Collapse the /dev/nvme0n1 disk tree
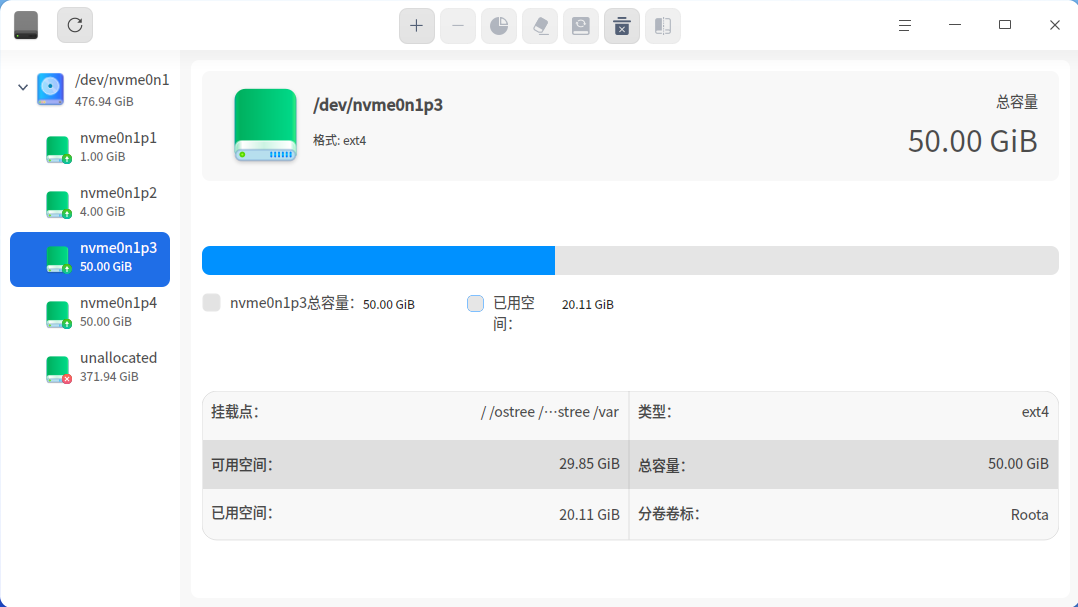Screen dimensions: 1078x607 (x=23, y=87)
